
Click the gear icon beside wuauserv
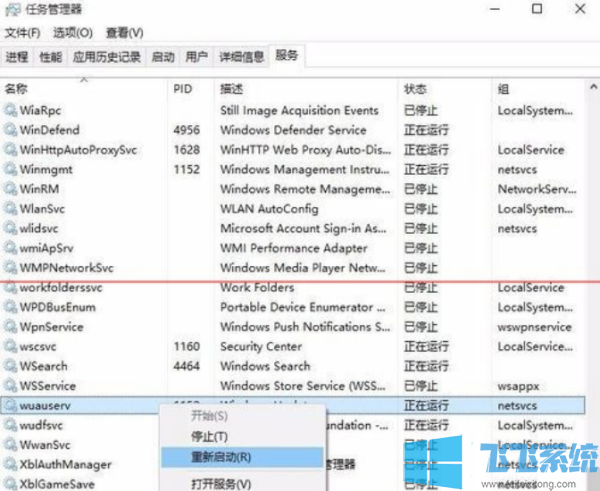pyautogui.click(x=10, y=406)
